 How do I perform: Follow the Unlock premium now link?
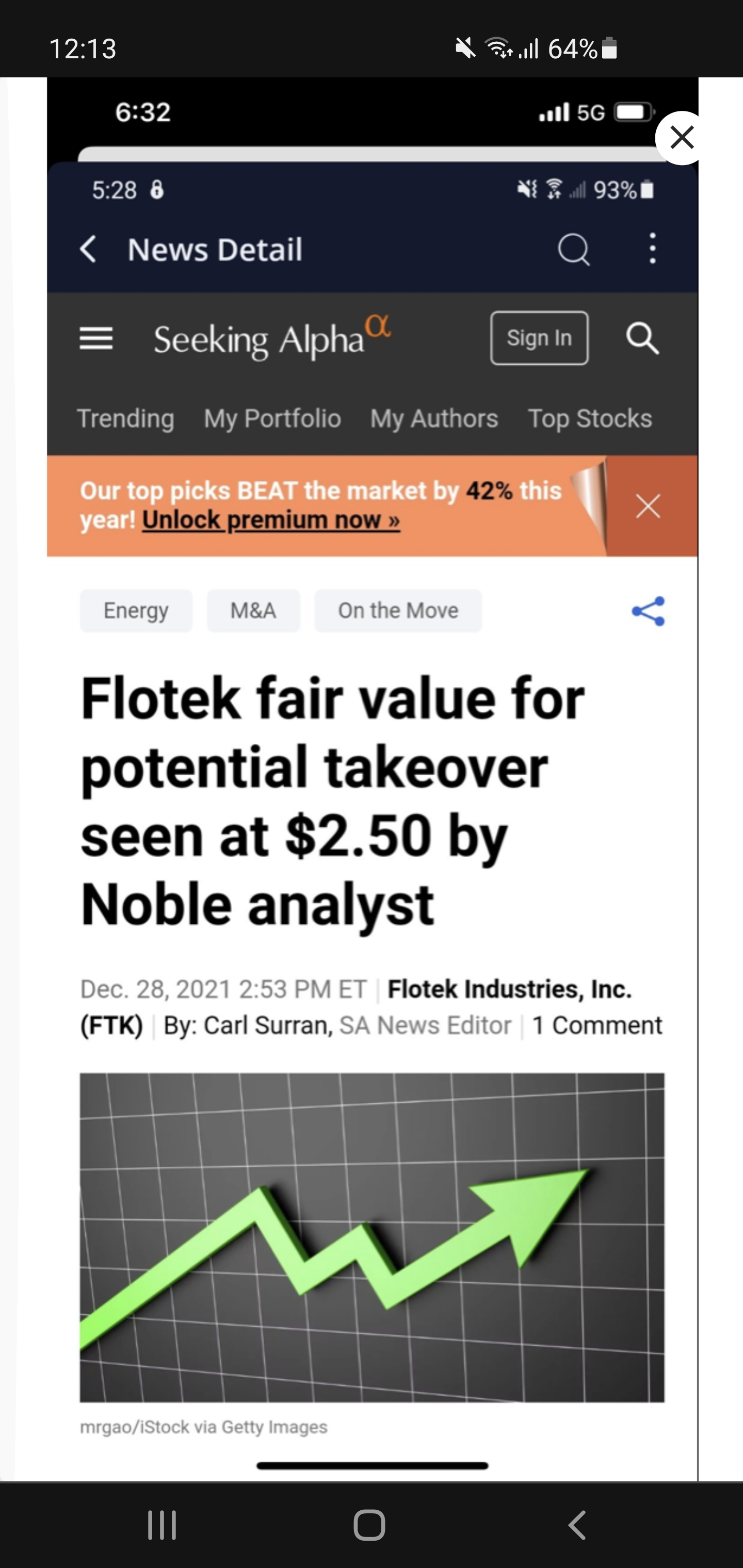[271, 520]
